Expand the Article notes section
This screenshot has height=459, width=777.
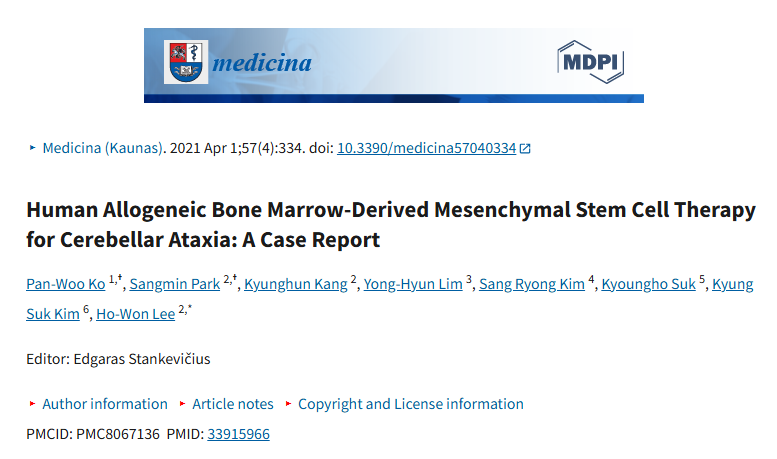[x=233, y=404]
